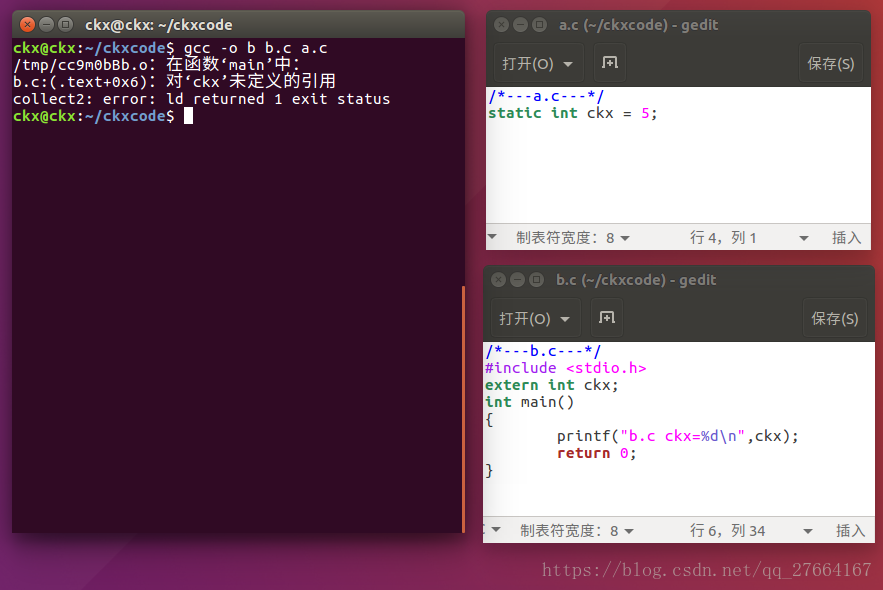Open line/column dropdown arrow in a.c status bar

(804, 239)
